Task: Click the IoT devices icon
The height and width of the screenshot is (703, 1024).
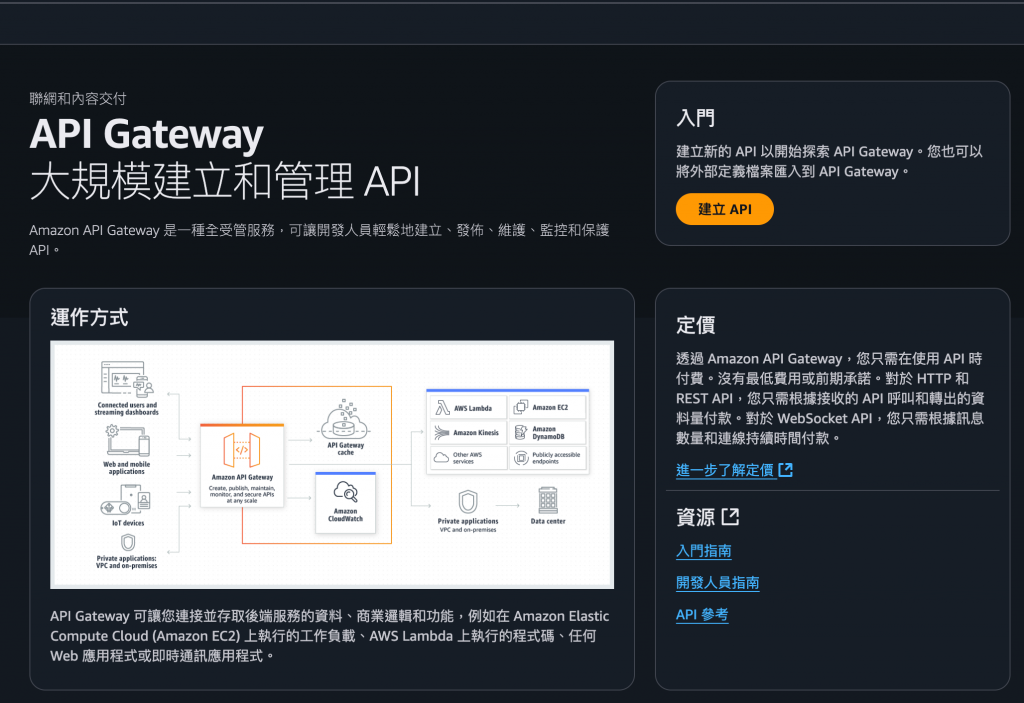Action: [127, 500]
